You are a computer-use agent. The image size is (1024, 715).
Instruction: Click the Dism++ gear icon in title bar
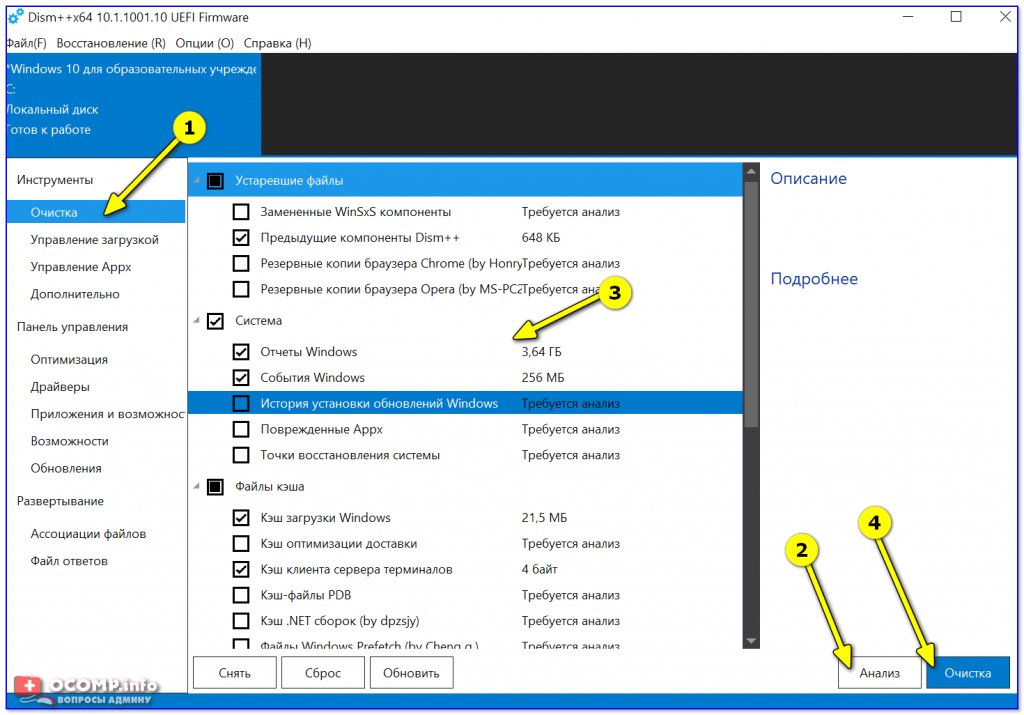[x=16, y=16]
